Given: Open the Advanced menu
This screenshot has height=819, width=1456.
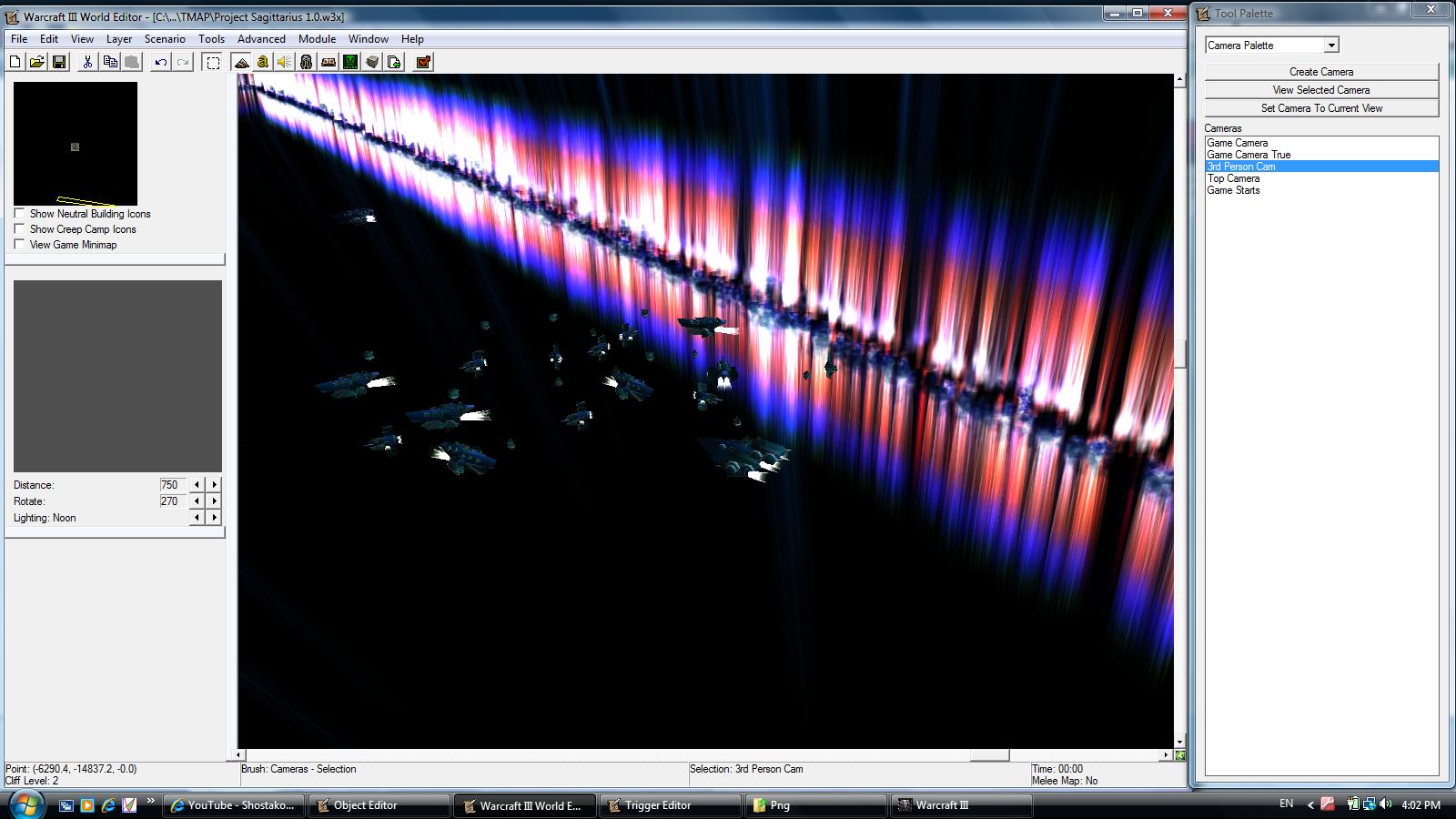Looking at the screenshot, I should click(x=261, y=39).
